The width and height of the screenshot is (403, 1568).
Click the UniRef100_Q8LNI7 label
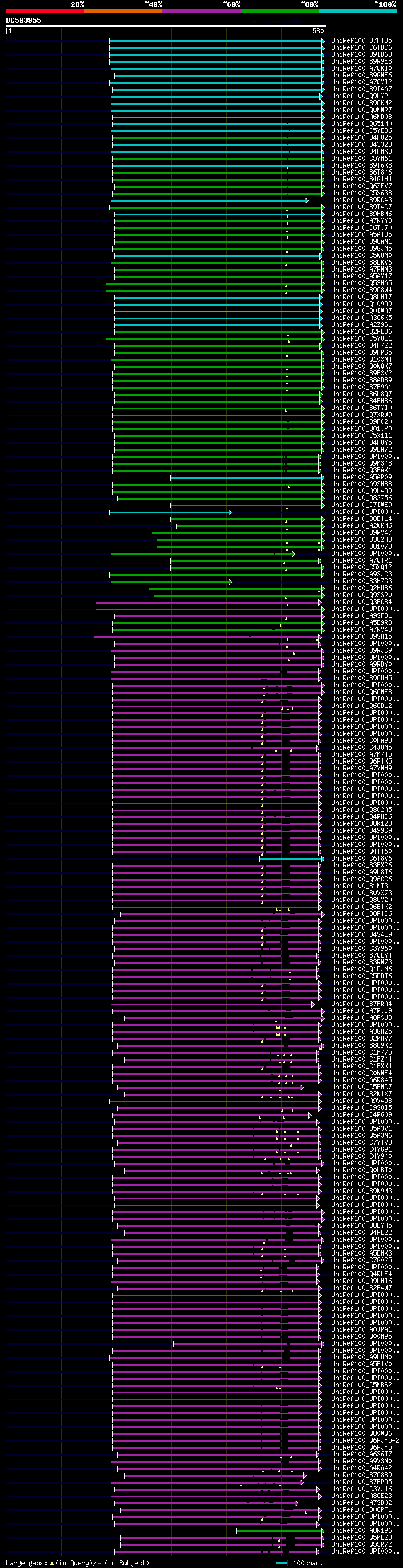[x=361, y=297]
